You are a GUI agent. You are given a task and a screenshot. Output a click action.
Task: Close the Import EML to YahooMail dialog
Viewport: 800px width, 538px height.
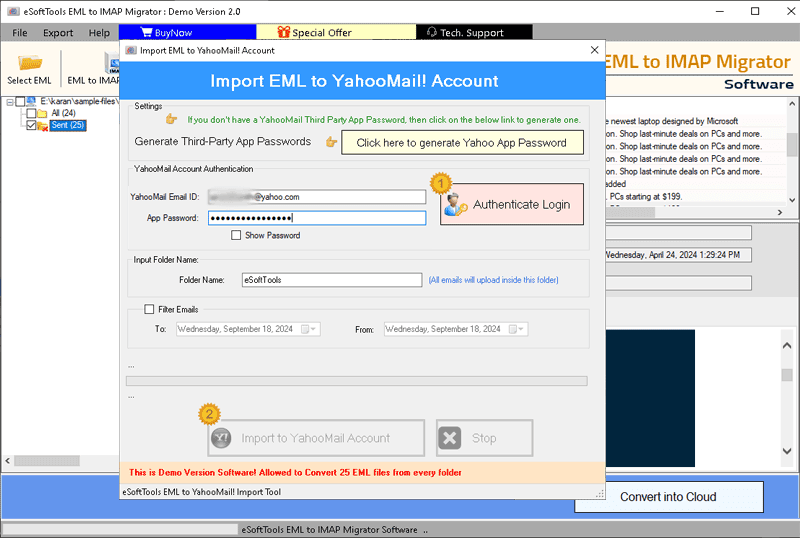(594, 50)
